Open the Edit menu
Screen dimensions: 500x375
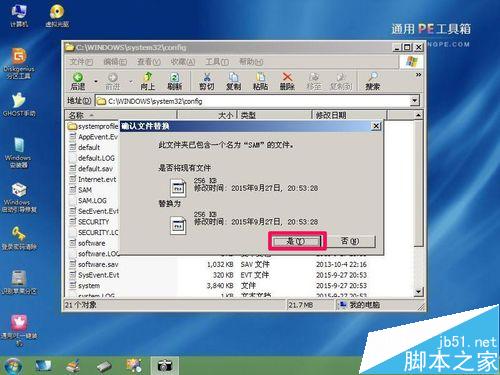tap(115, 62)
